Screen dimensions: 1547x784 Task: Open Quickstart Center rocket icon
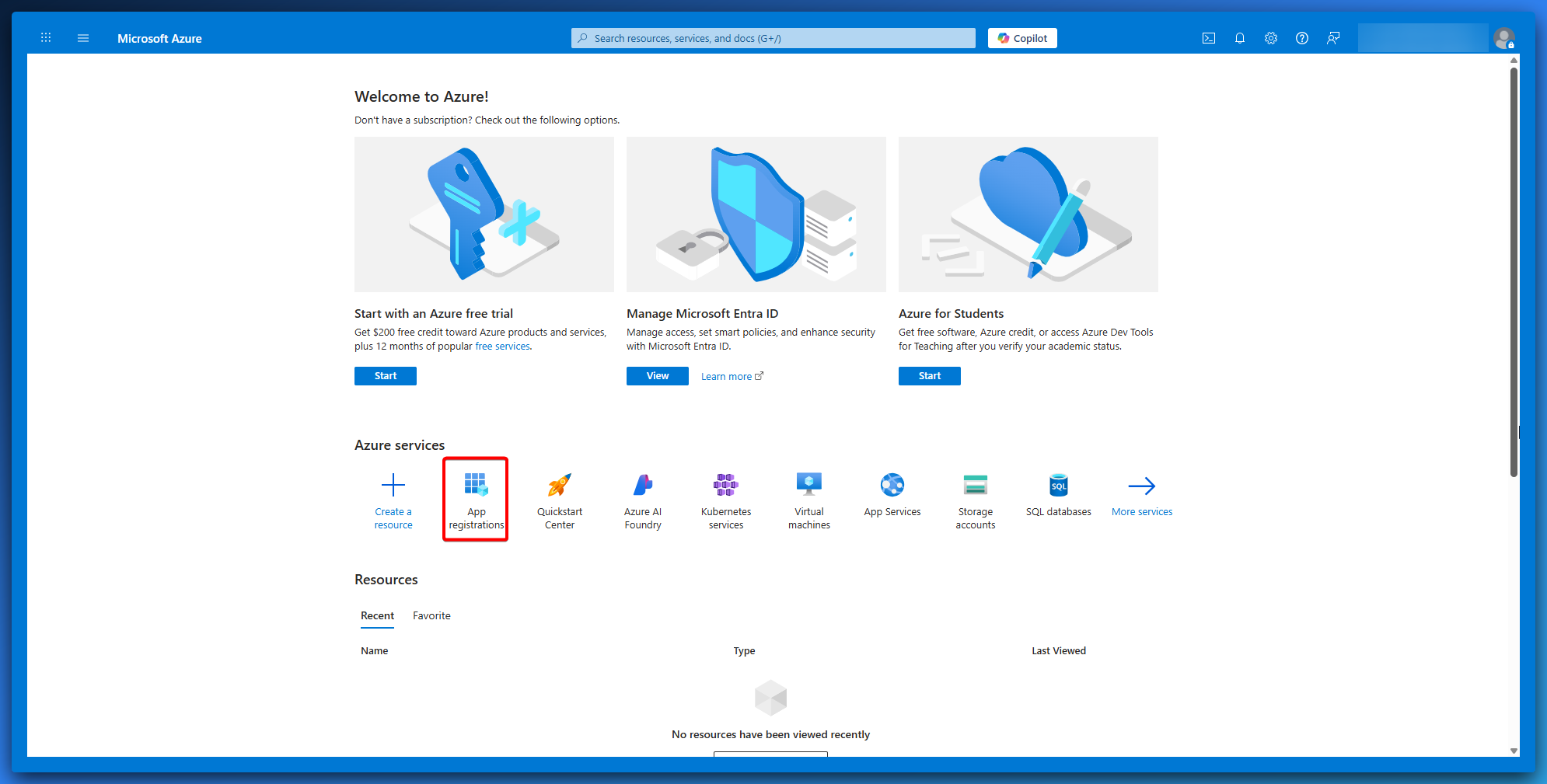[x=560, y=486]
